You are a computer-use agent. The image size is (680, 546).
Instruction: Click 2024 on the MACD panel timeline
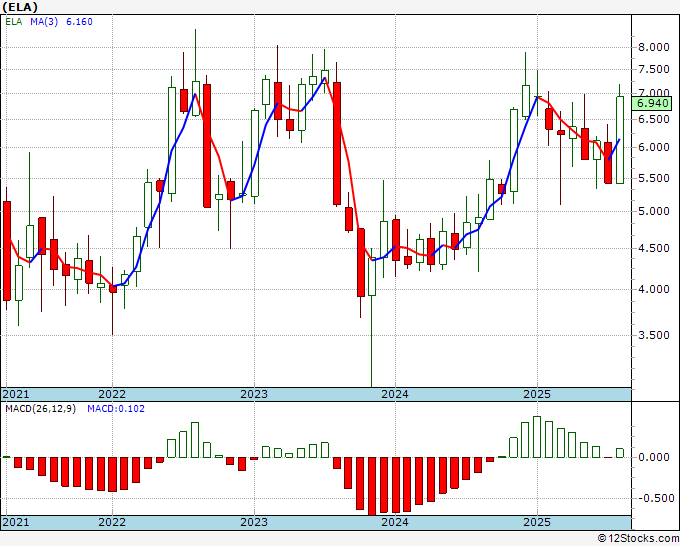[395, 522]
